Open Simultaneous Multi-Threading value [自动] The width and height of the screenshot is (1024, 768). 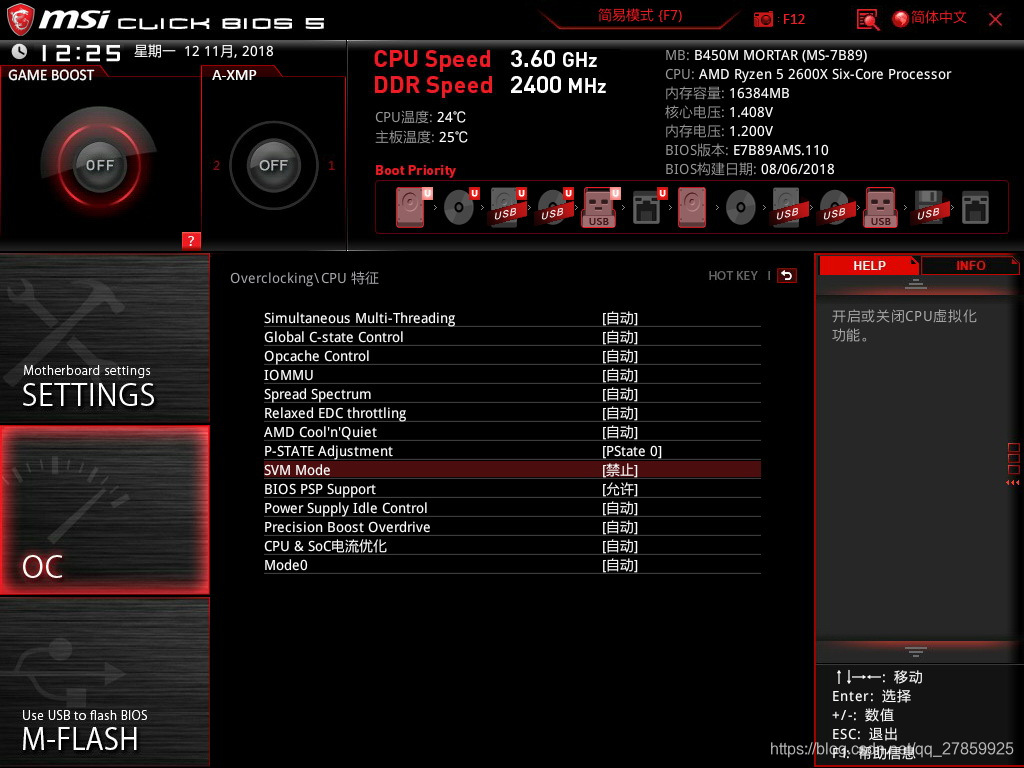[619, 318]
